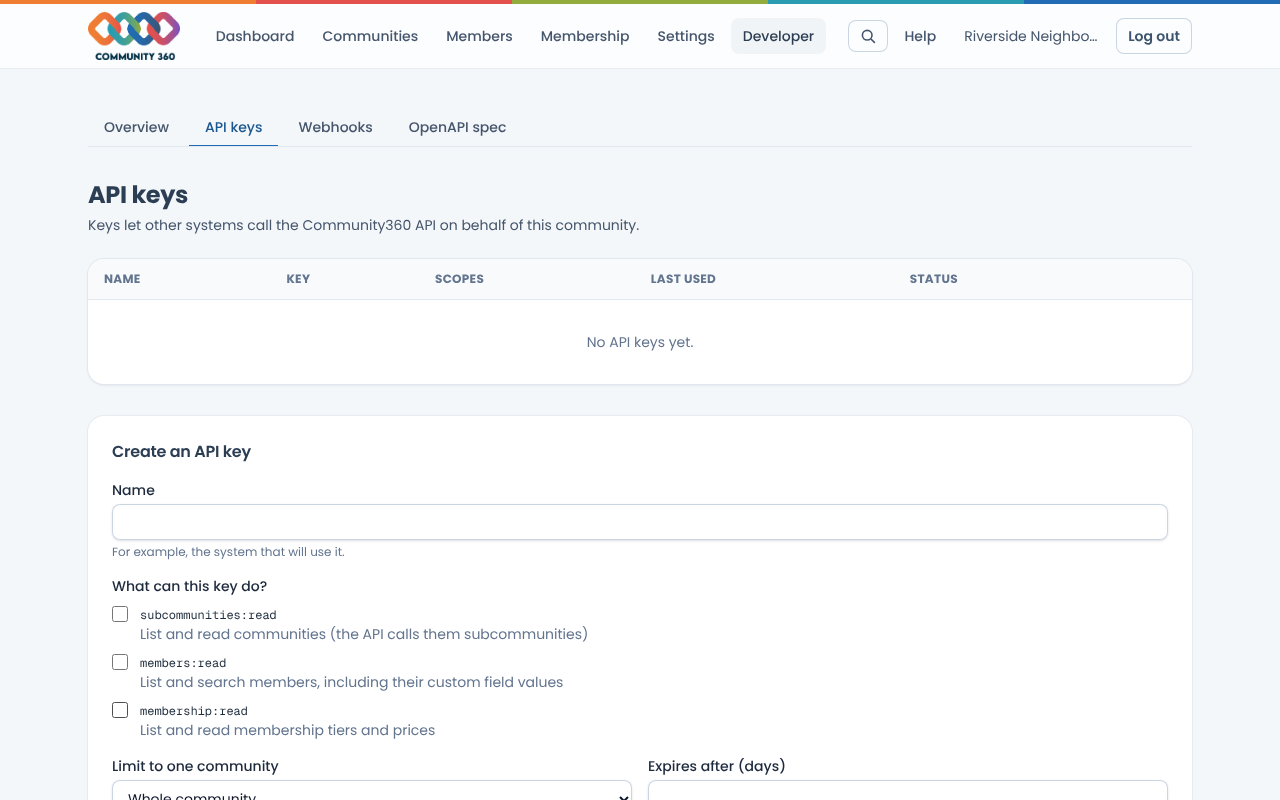This screenshot has width=1280, height=800.
Task: Click the Riverside Neighbo… community name
Action: click(x=1030, y=36)
